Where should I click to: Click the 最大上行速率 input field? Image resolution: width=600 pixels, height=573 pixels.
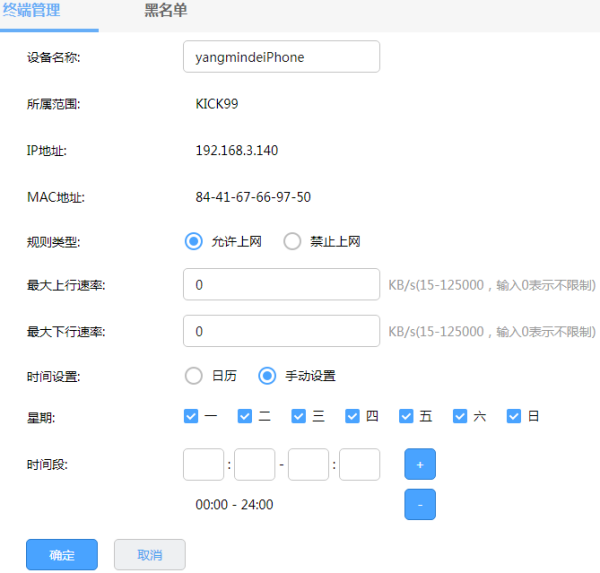[281, 285]
